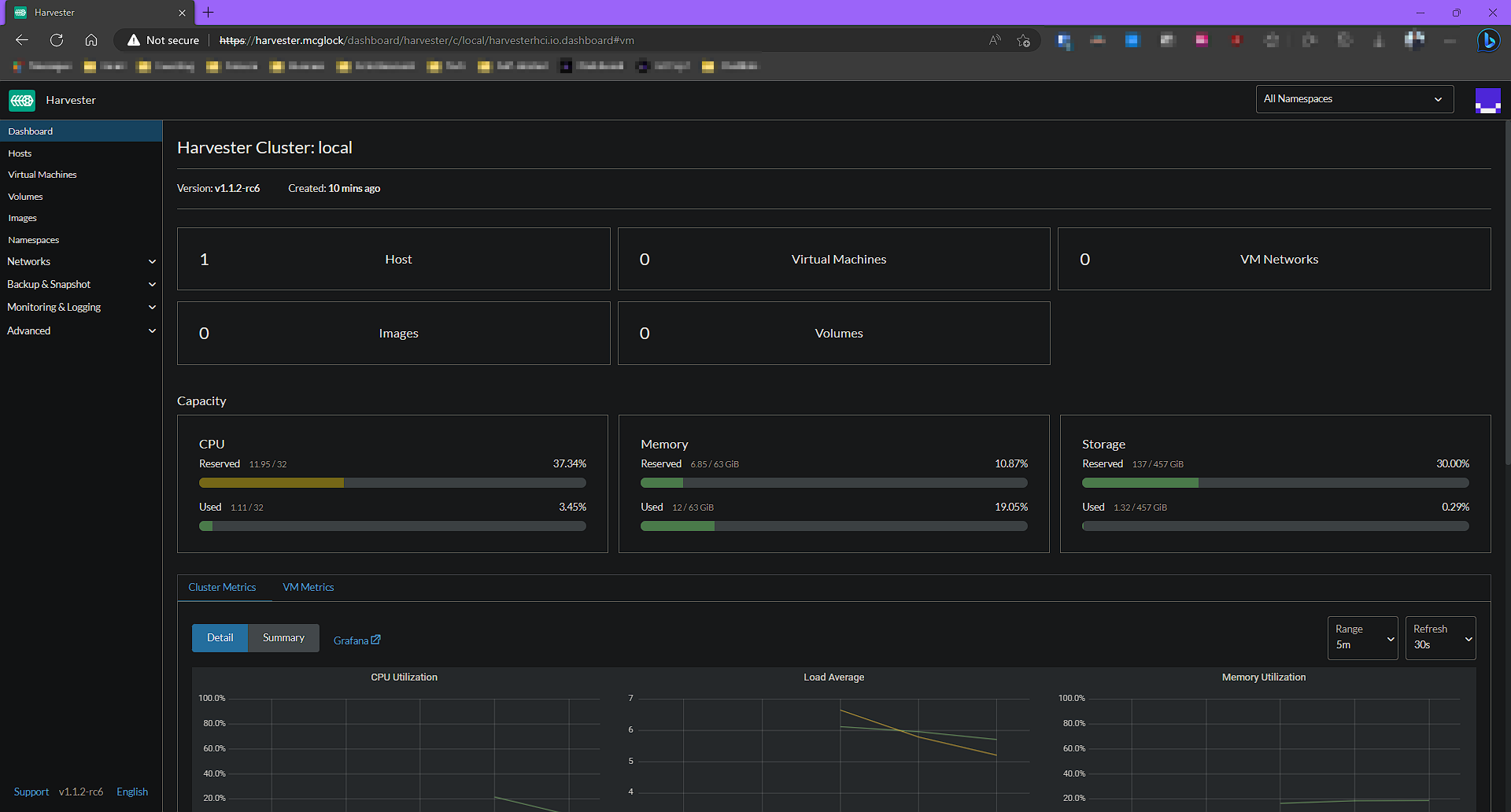Open the Grafana external link
The height and width of the screenshot is (812, 1511).
pos(357,640)
